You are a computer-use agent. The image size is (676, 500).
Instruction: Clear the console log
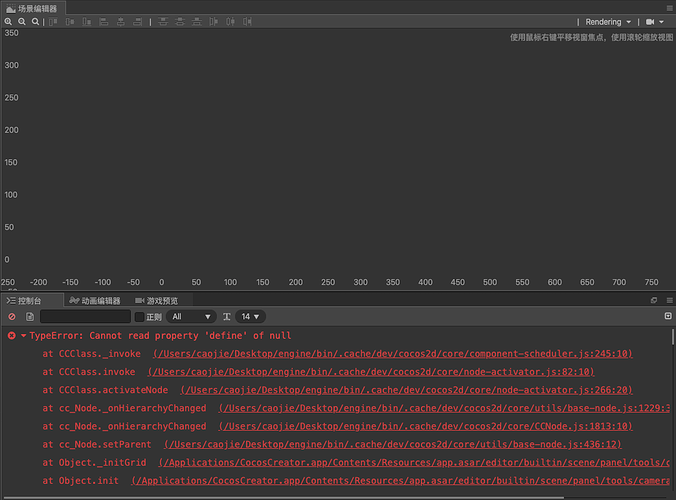[12, 317]
